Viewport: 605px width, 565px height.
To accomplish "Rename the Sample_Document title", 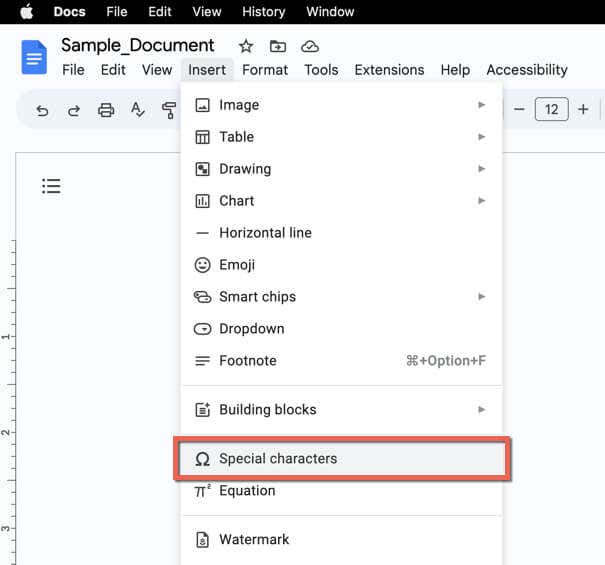I will pos(137,46).
